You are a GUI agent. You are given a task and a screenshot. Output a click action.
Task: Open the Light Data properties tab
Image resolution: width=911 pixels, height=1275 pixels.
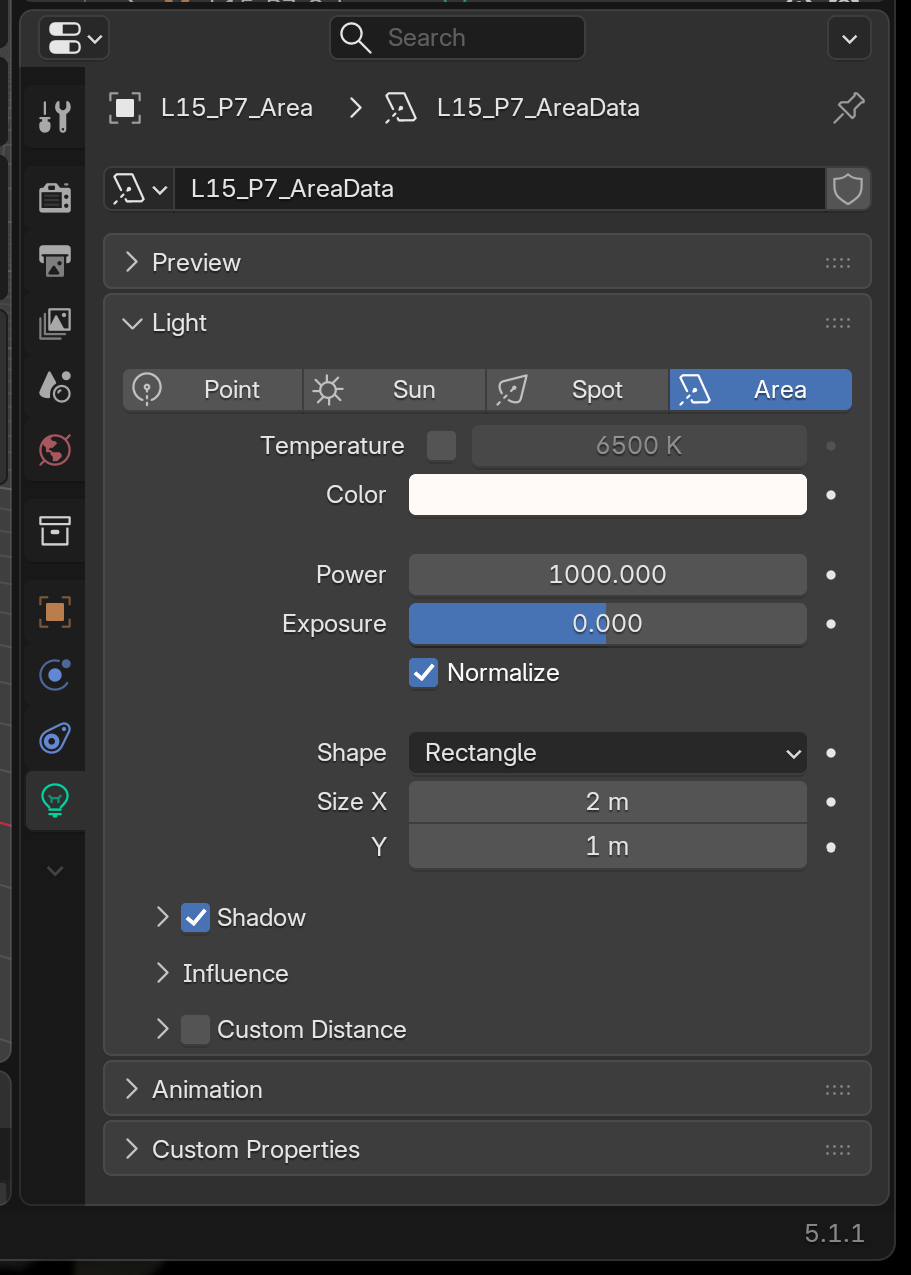click(x=54, y=800)
